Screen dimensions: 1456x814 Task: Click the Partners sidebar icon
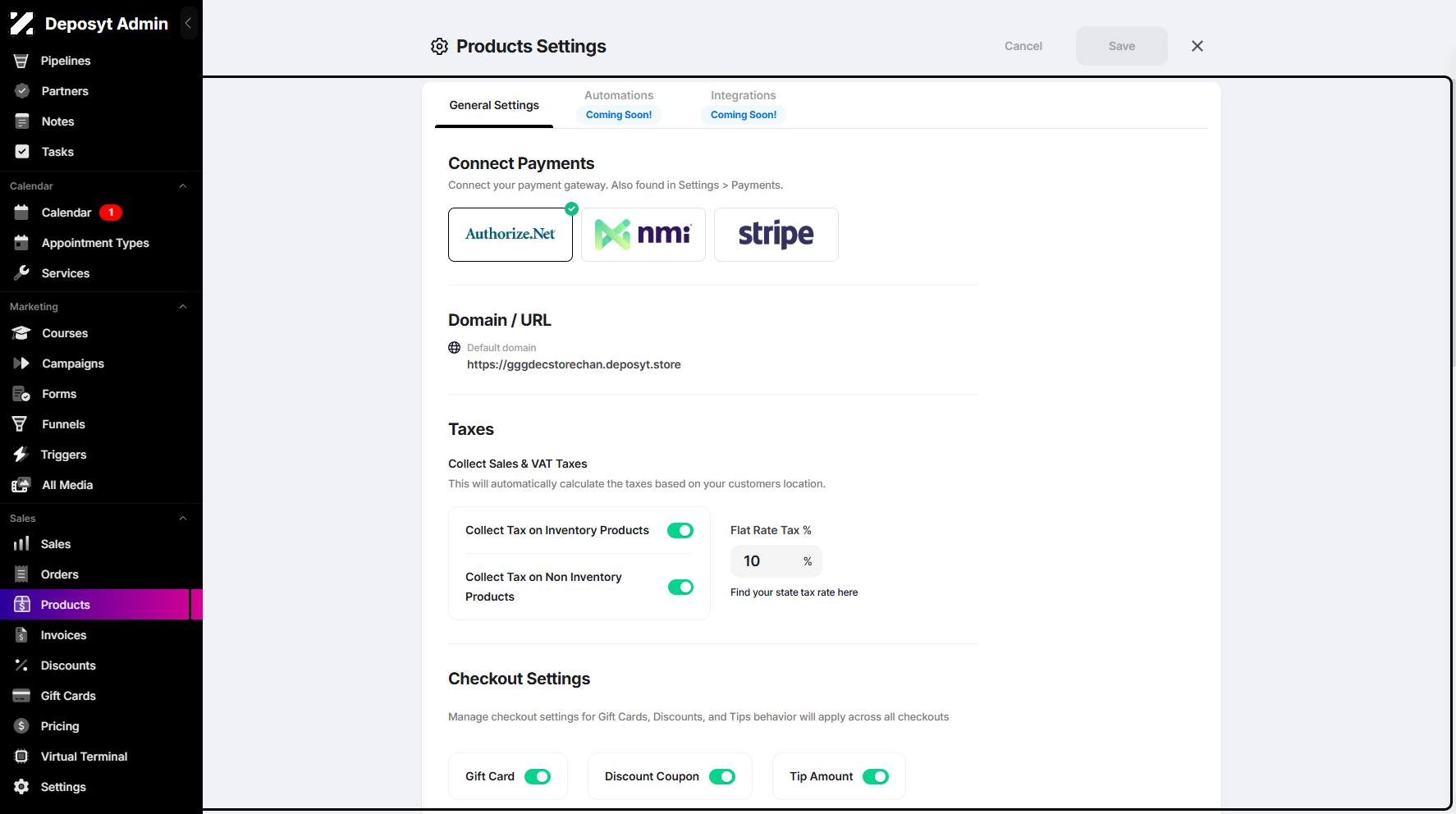22,91
